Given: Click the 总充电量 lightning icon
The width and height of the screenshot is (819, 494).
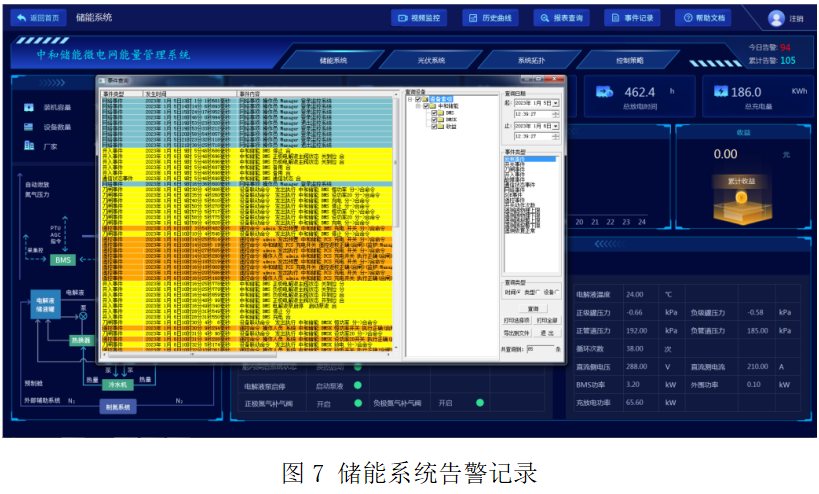Looking at the screenshot, I should pos(721,91).
